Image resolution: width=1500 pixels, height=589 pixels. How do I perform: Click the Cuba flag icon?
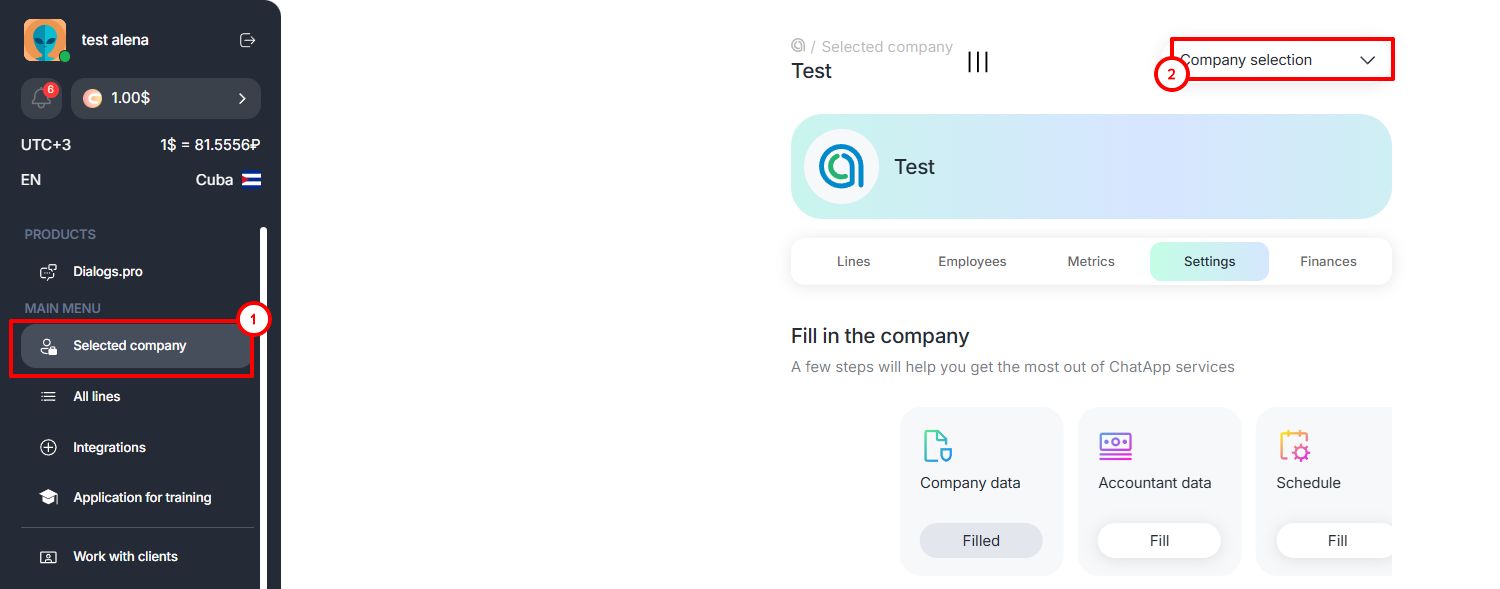click(251, 180)
